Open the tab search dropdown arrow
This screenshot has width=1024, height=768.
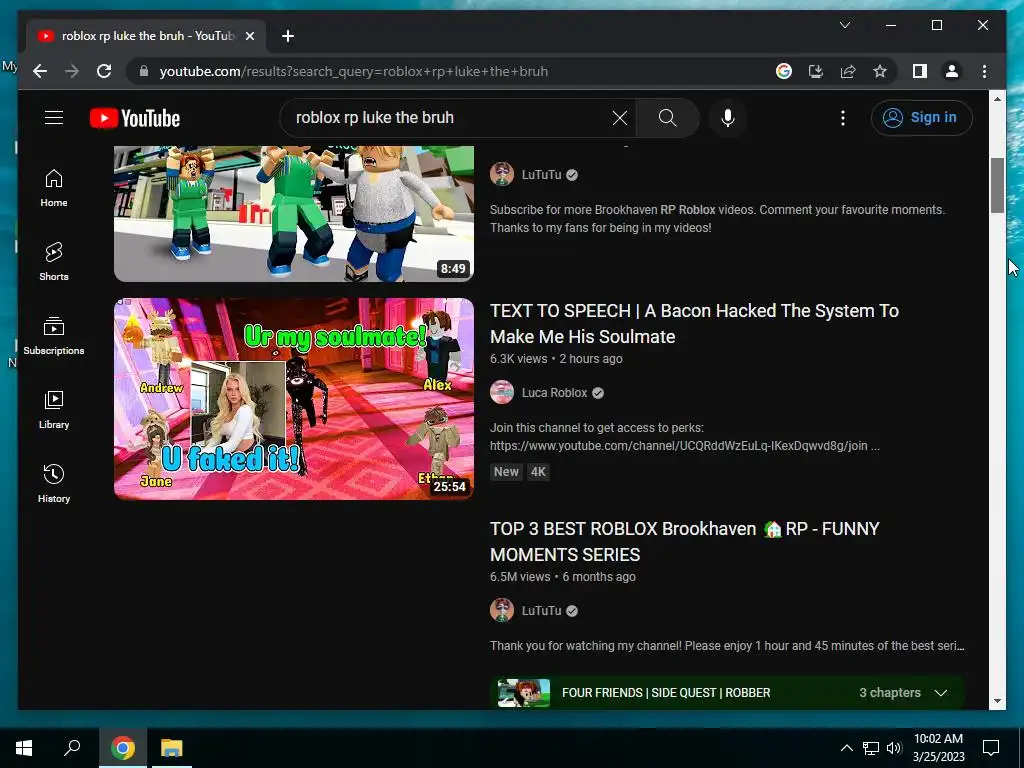coord(844,25)
